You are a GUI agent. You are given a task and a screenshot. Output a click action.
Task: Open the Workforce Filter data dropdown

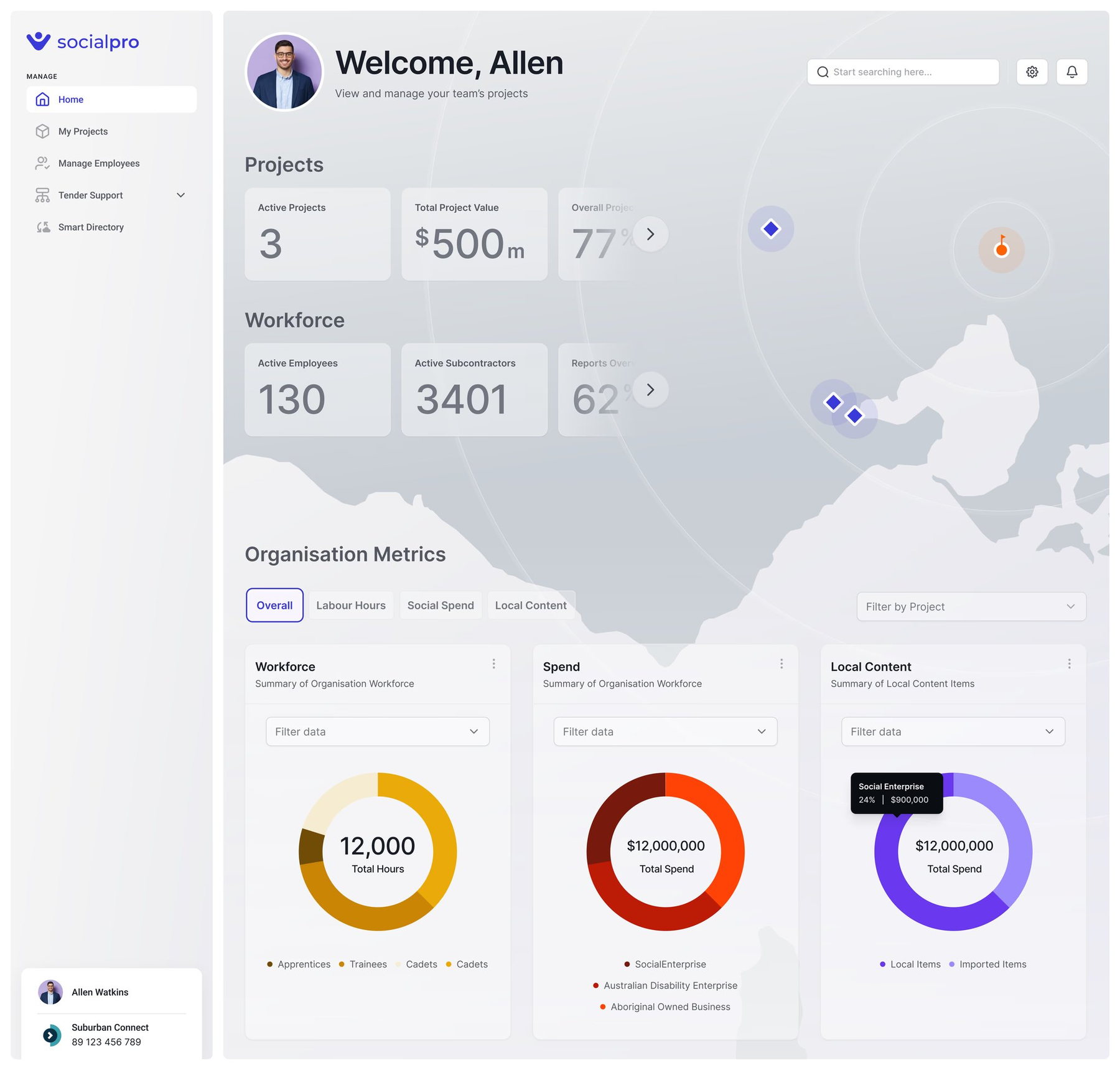pyautogui.click(x=378, y=732)
